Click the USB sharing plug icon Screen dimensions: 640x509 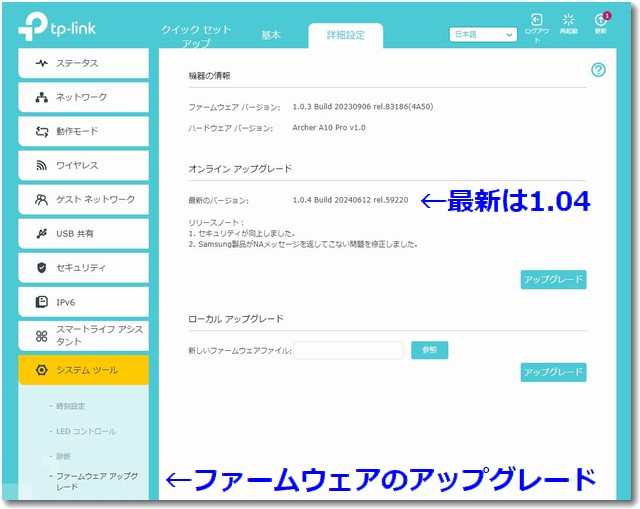pyautogui.click(x=41, y=233)
